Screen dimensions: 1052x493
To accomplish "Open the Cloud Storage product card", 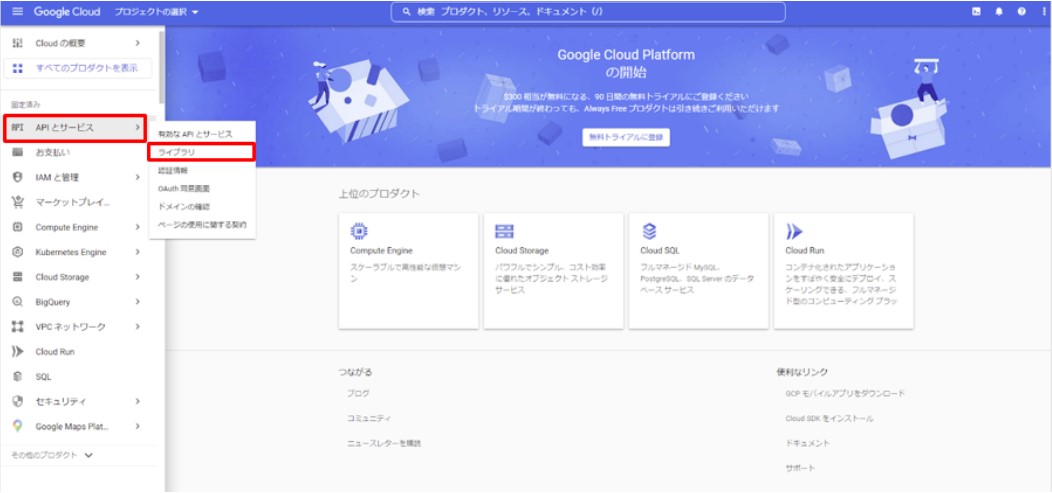I will (554, 271).
